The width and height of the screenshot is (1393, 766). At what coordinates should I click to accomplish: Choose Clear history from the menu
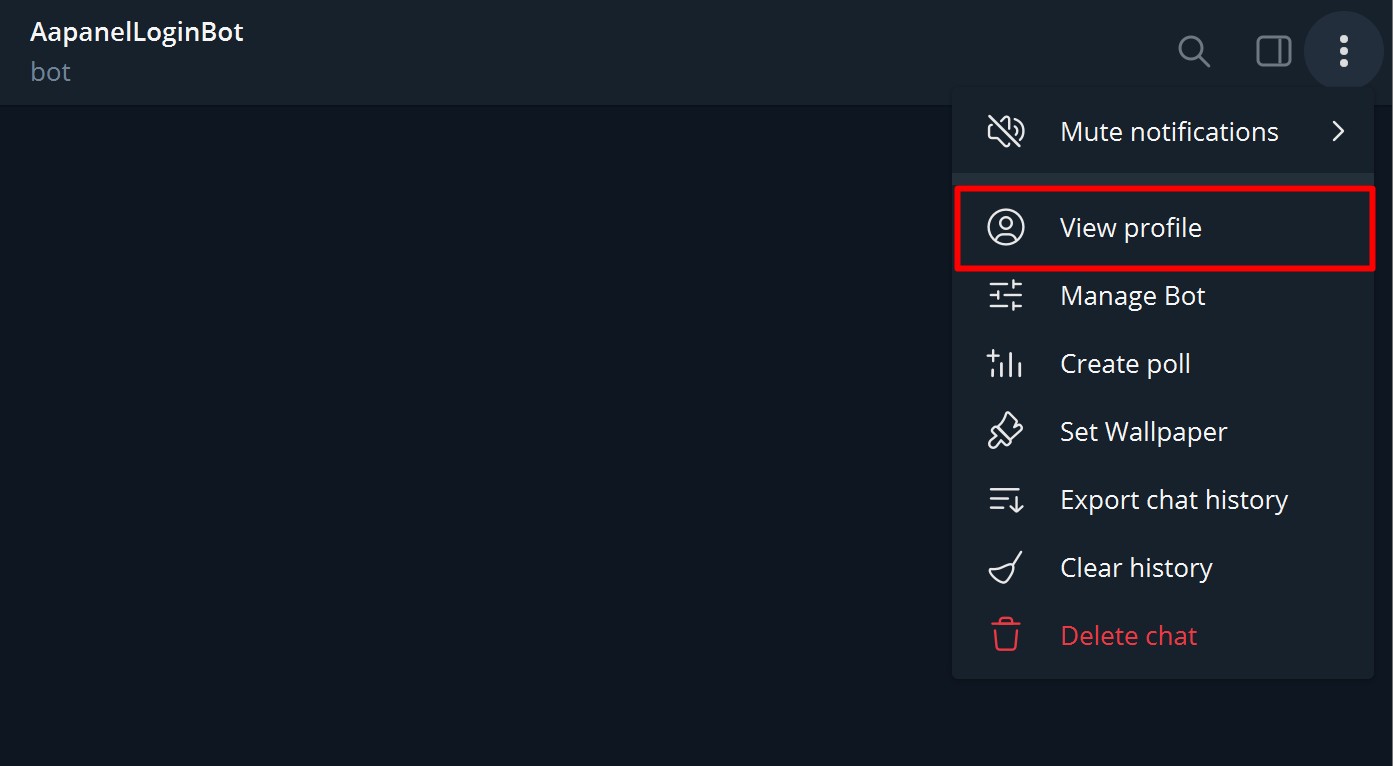tap(1136, 568)
